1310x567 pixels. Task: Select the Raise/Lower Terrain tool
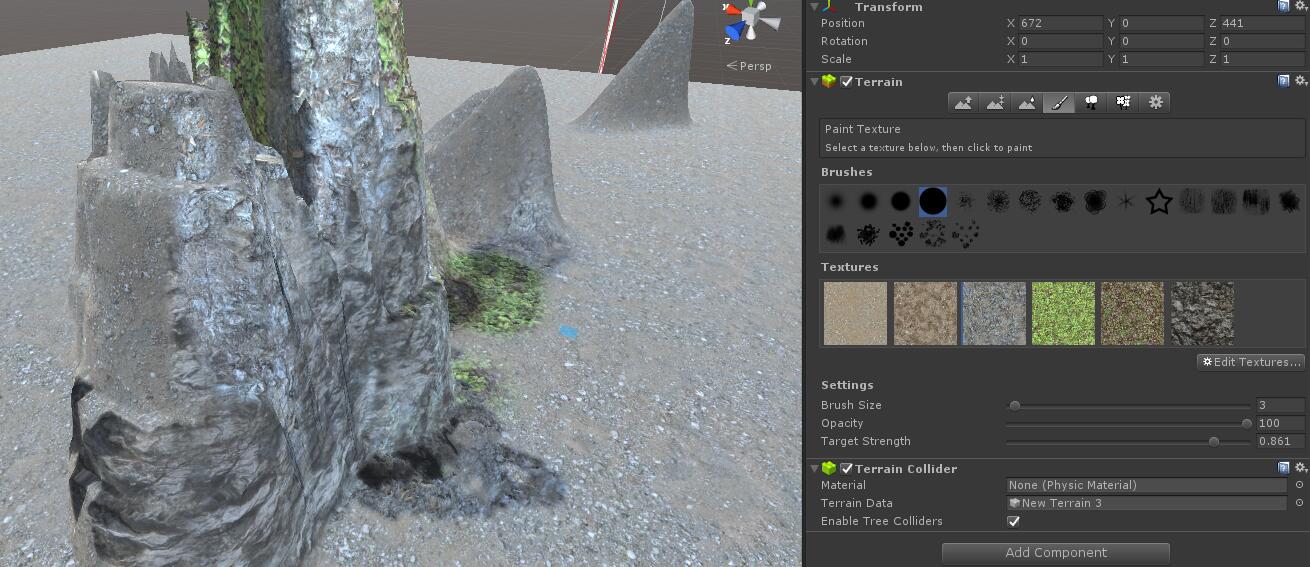[x=963, y=102]
